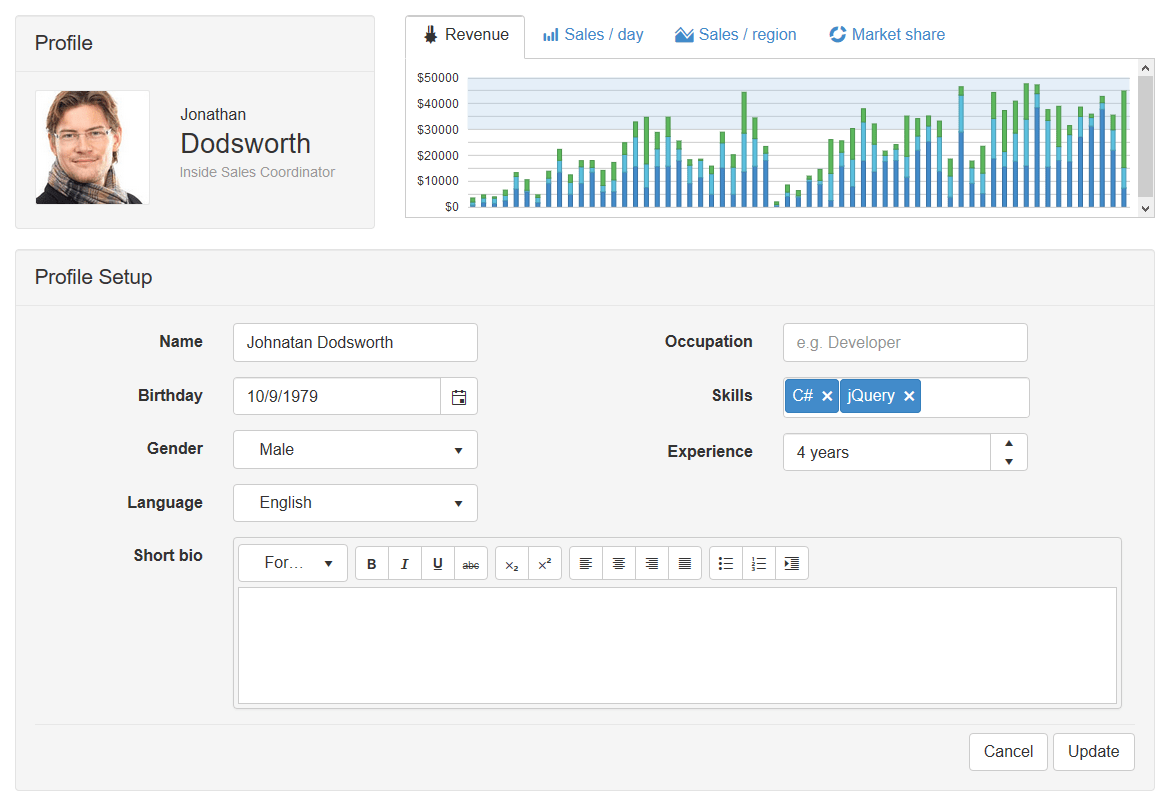Open the Birthday calendar picker

(x=459, y=397)
